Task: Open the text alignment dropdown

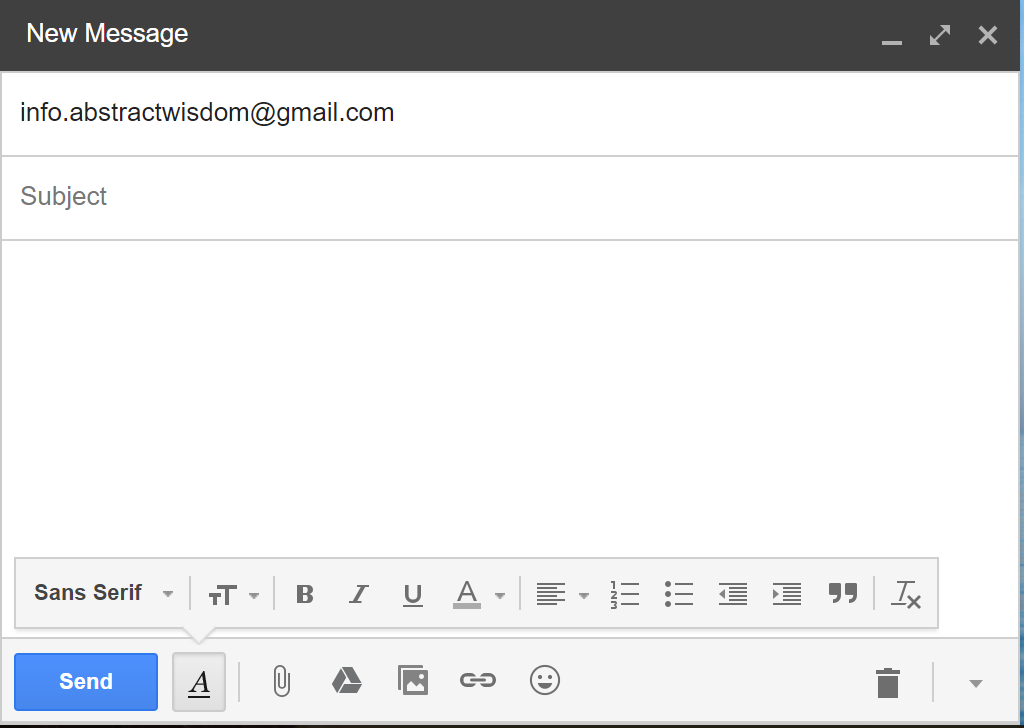Action: point(562,594)
